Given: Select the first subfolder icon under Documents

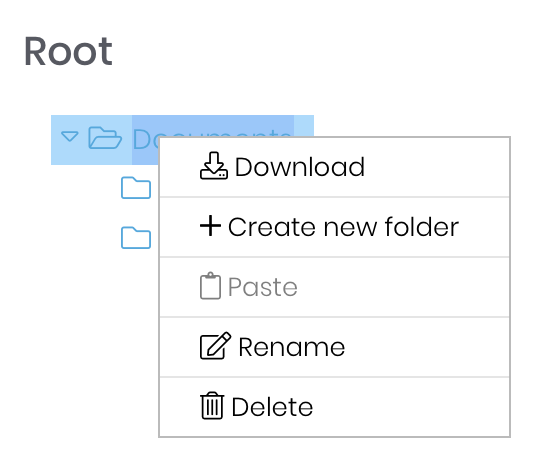Looking at the screenshot, I should click(x=136, y=188).
